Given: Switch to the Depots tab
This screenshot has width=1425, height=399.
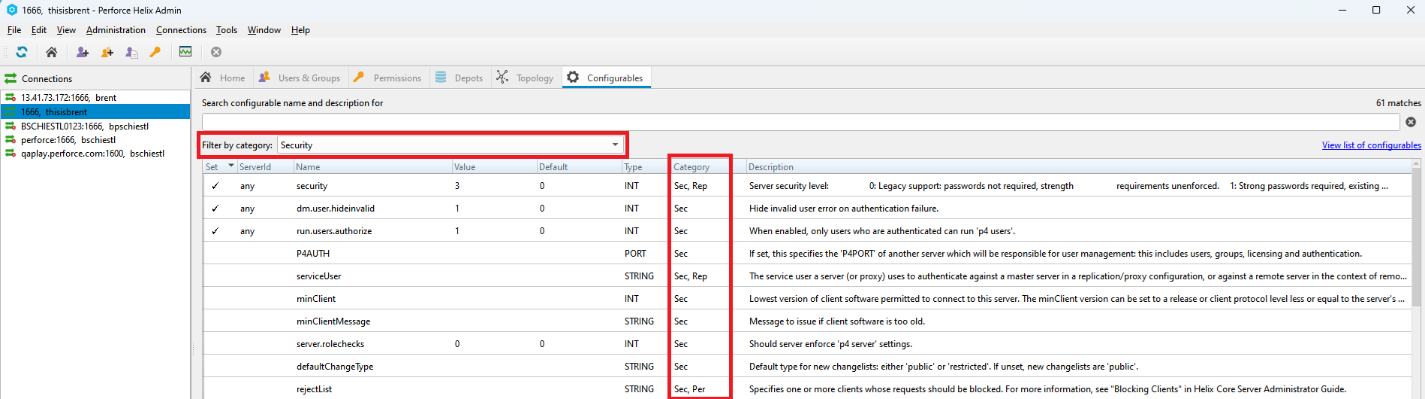Looking at the screenshot, I should [460, 78].
